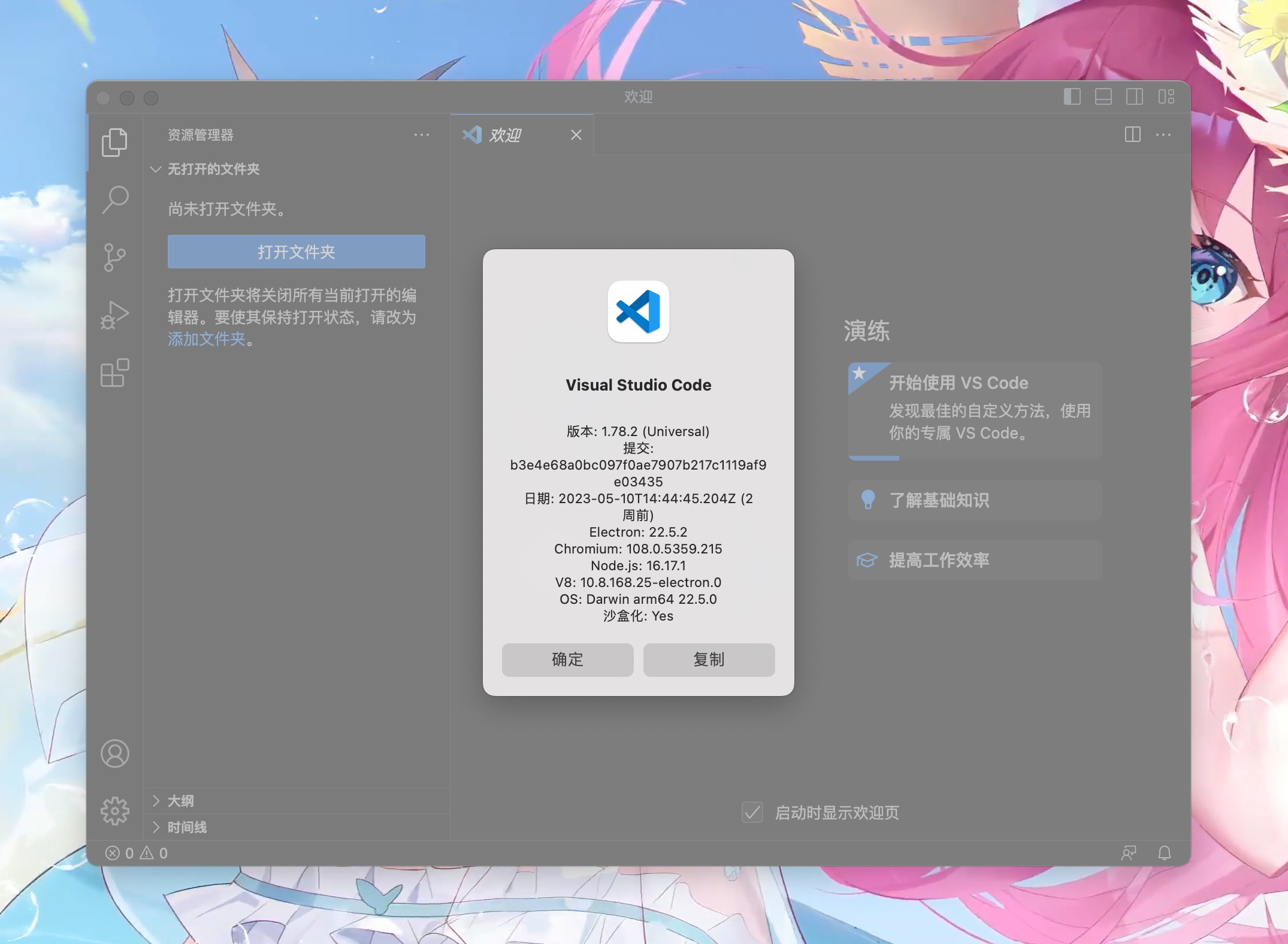
Task: Click the Electron: 22.5.2 line
Action: click(638, 532)
